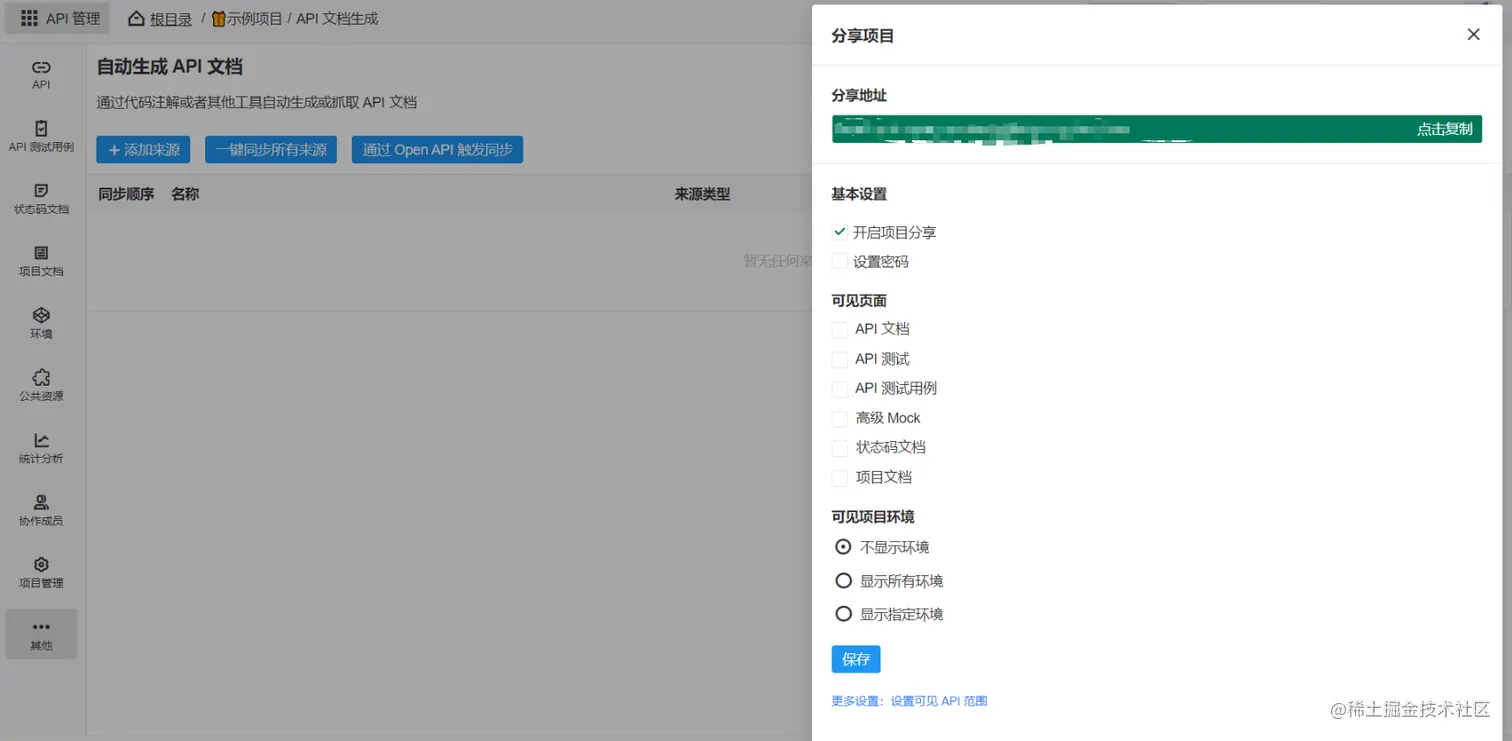Select the API sidebar icon
This screenshot has height=741, width=1512.
[41, 74]
